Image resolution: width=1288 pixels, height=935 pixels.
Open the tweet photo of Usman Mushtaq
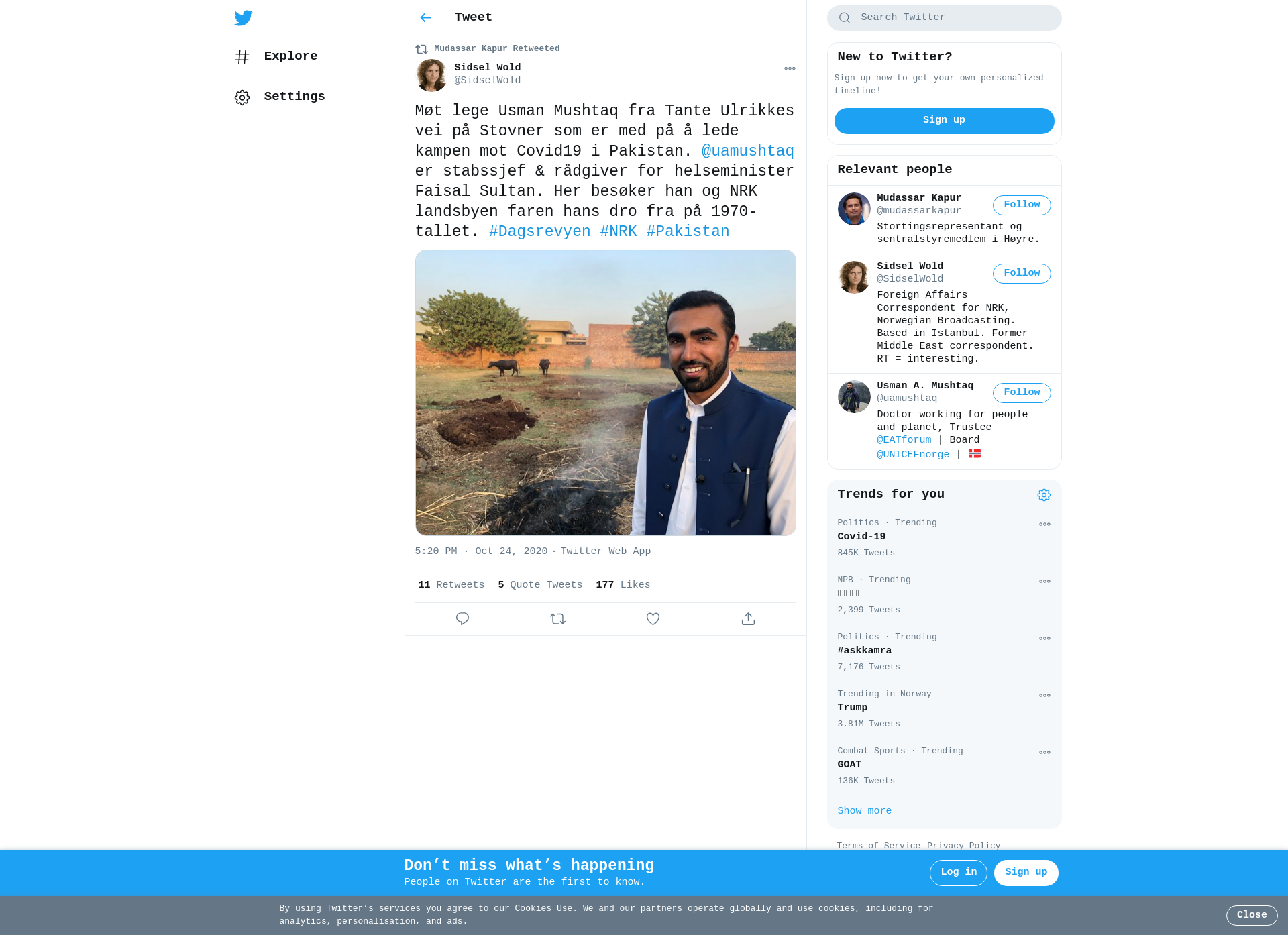(606, 392)
